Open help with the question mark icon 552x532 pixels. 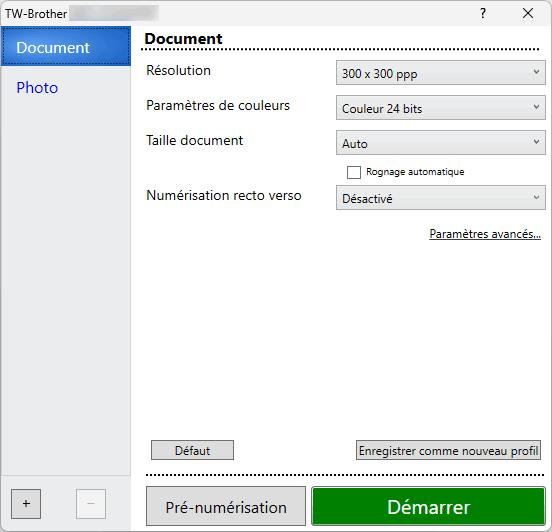[x=483, y=13]
